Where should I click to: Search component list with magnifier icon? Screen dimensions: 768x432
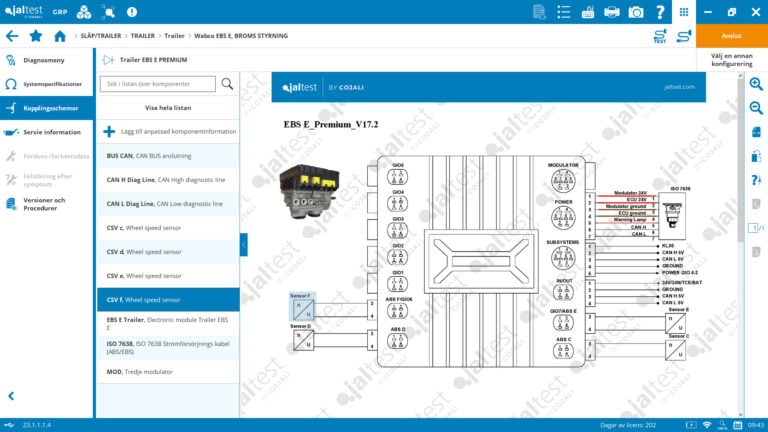[x=227, y=84]
